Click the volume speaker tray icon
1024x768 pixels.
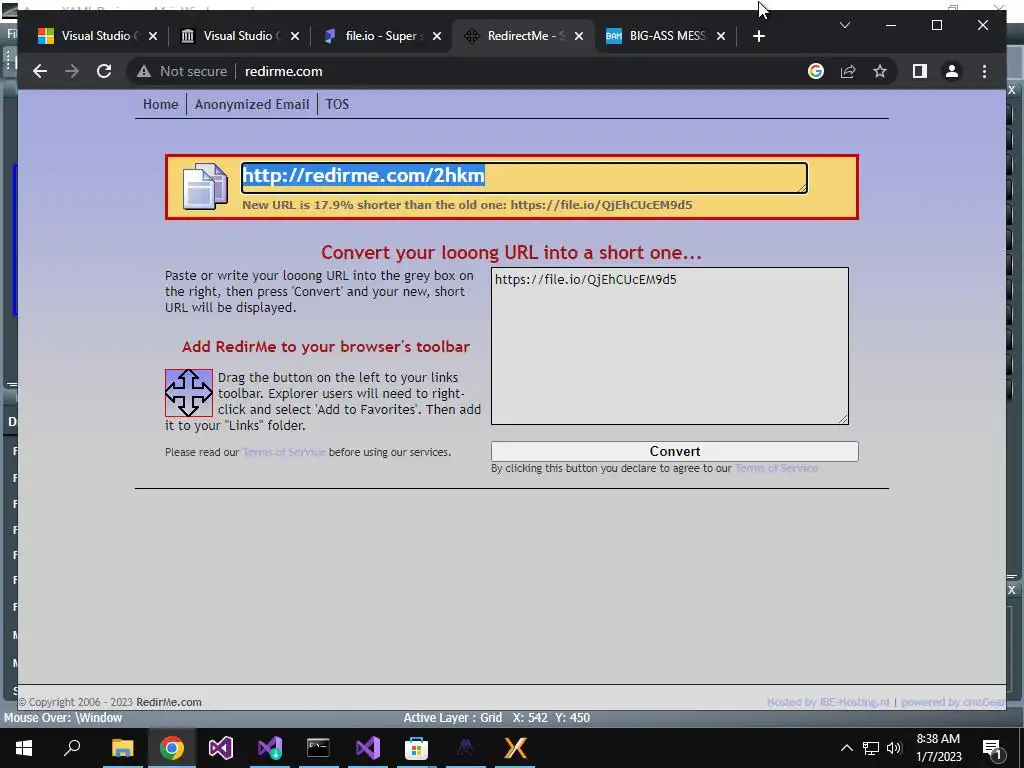pyautogui.click(x=894, y=748)
